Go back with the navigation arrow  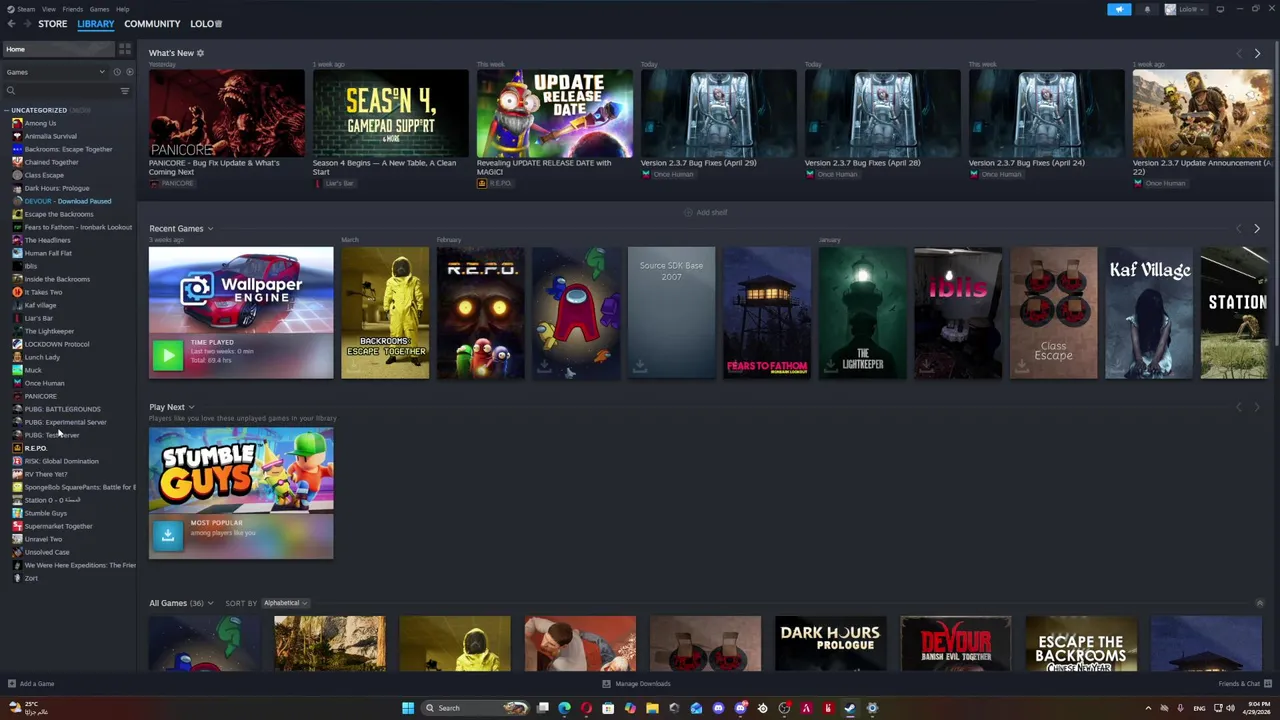click(x=12, y=23)
